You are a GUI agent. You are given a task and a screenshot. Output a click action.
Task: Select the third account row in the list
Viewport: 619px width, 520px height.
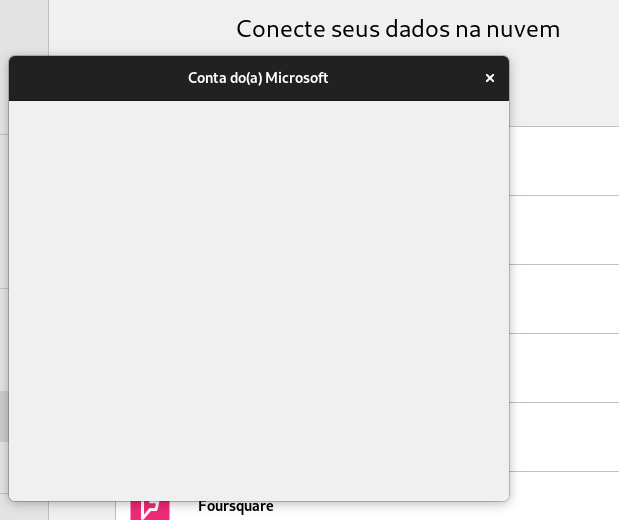(x=563, y=299)
